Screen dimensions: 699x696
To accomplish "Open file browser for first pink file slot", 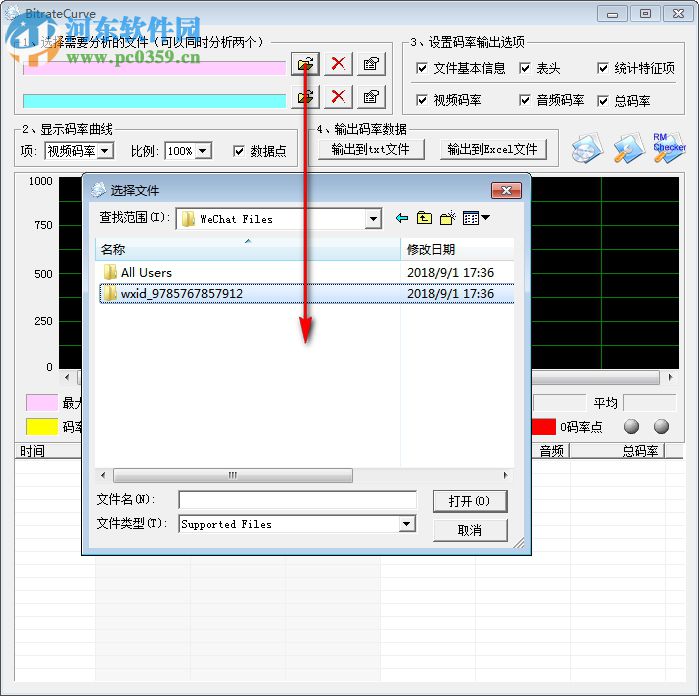I will click(305, 64).
